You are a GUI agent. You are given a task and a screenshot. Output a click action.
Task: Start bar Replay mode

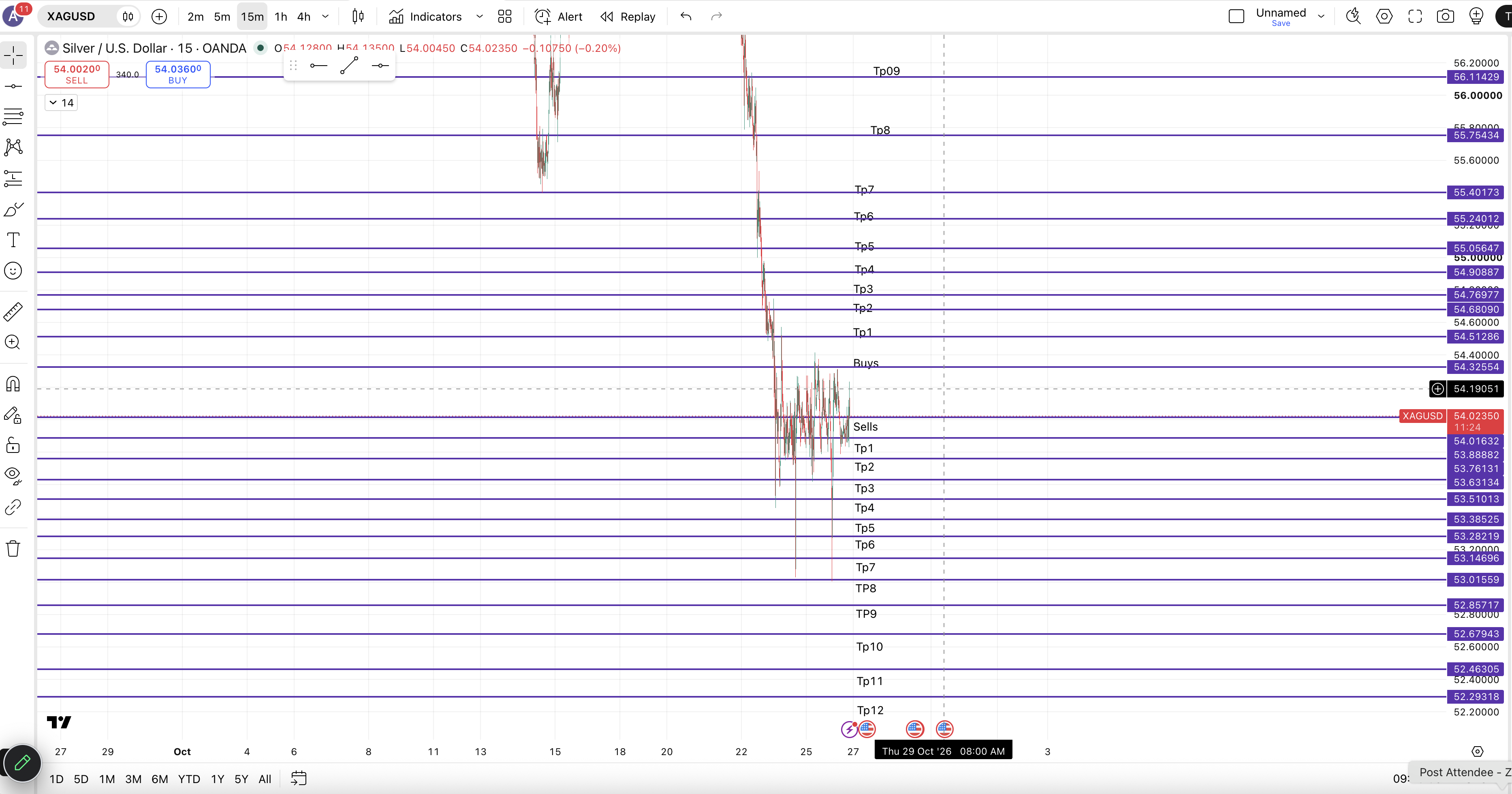coord(628,17)
